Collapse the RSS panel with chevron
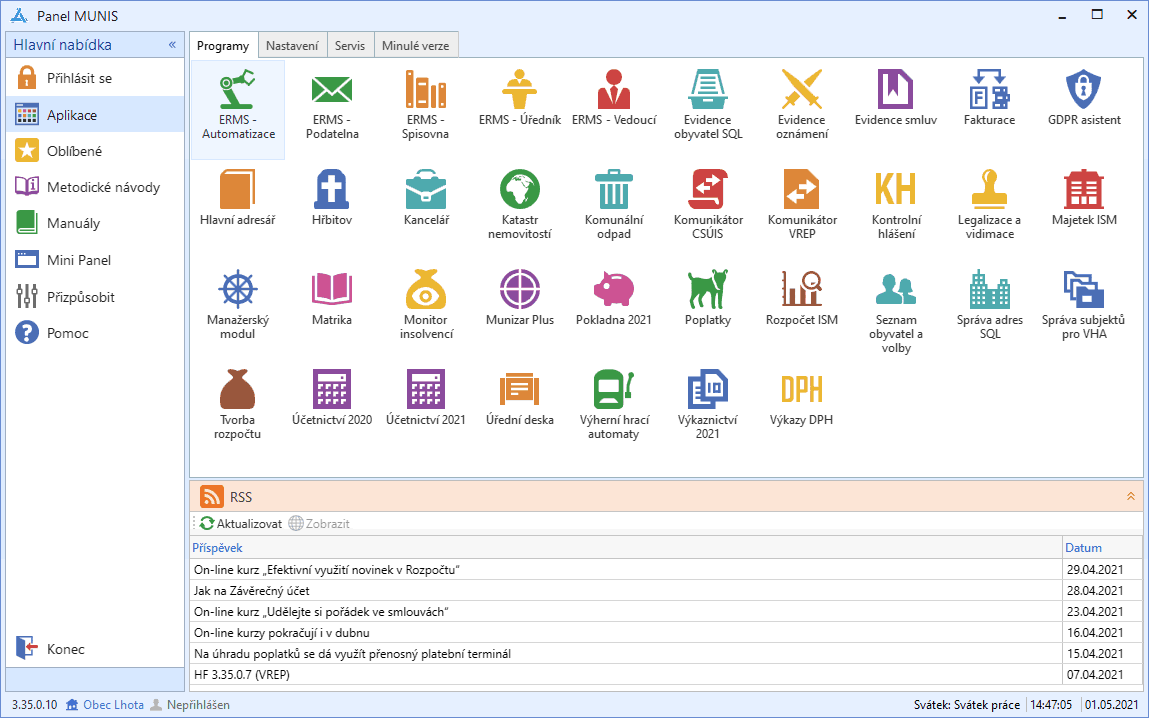The image size is (1149, 718). click(1131, 496)
